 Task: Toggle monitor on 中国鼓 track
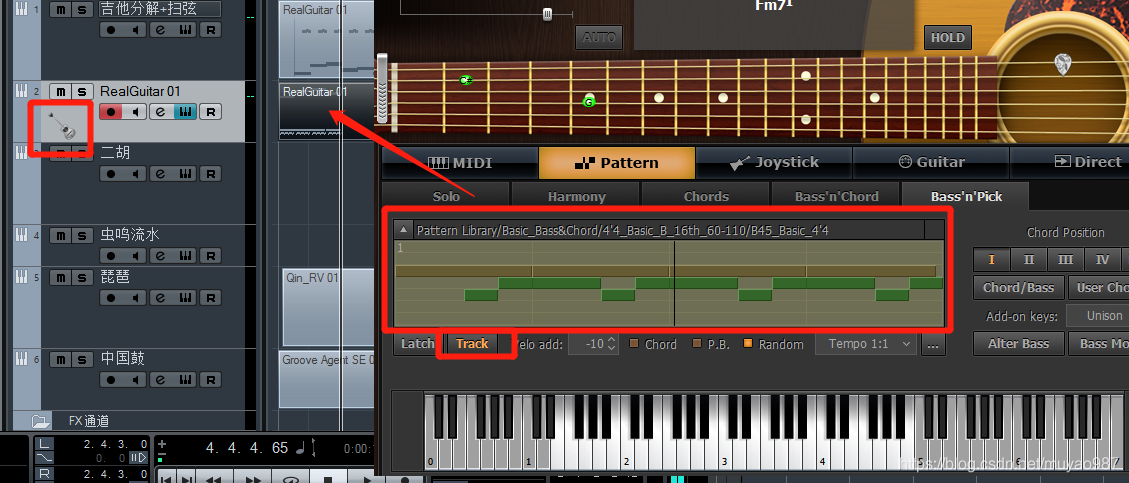coord(135,379)
